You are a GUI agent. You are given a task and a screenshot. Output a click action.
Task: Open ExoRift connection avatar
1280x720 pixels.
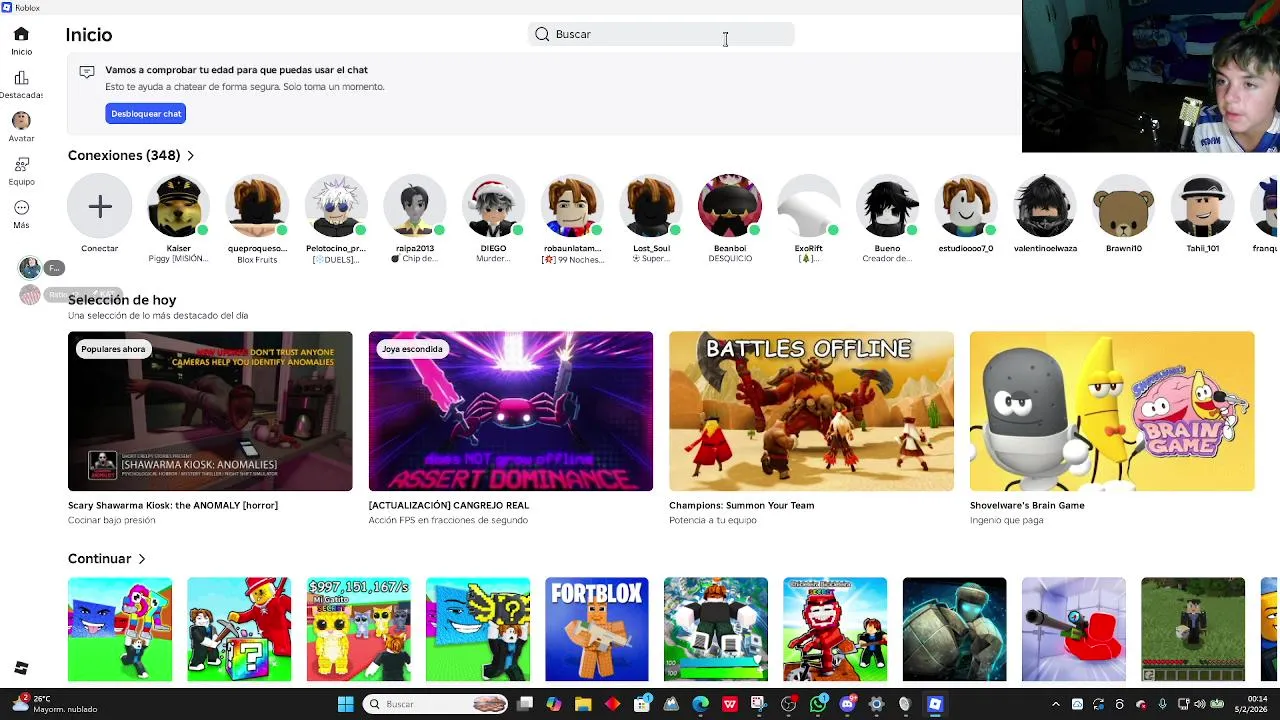809,206
